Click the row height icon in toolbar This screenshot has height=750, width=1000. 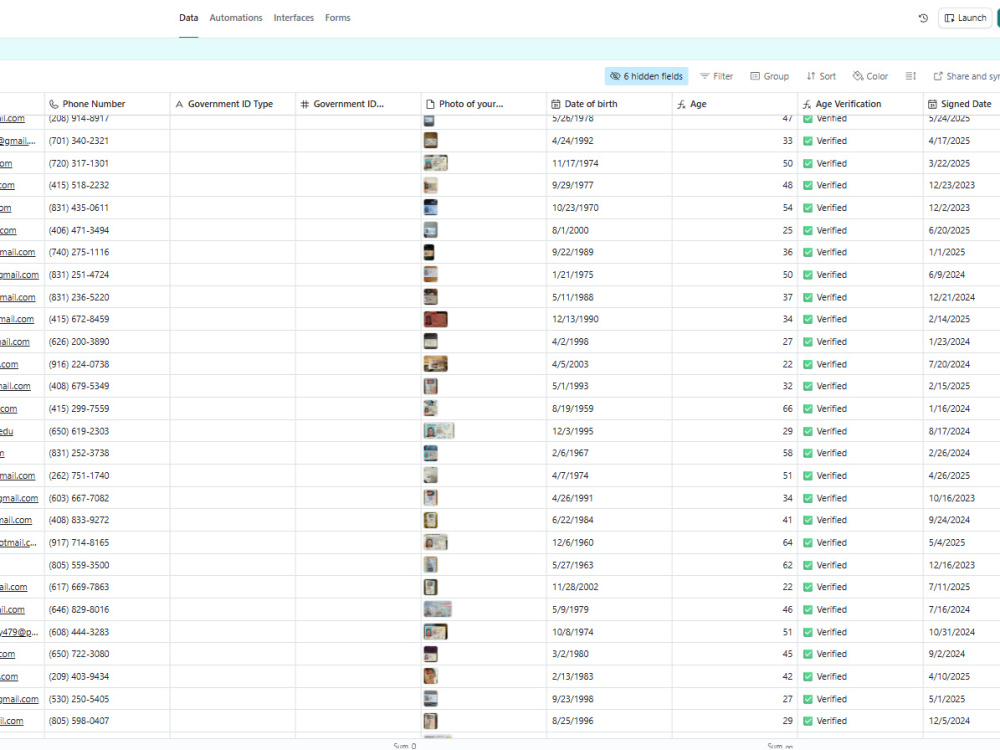pos(911,76)
